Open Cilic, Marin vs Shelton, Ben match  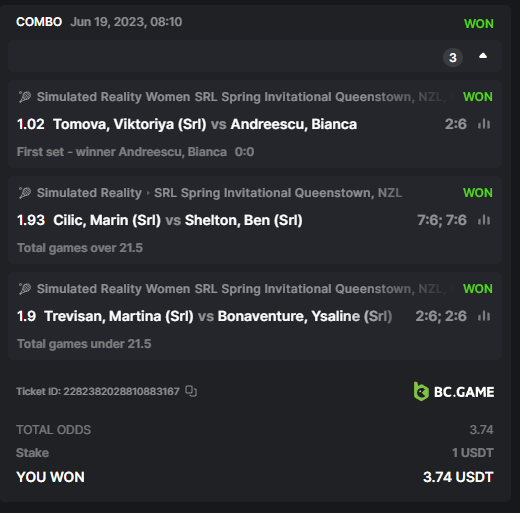[178, 220]
